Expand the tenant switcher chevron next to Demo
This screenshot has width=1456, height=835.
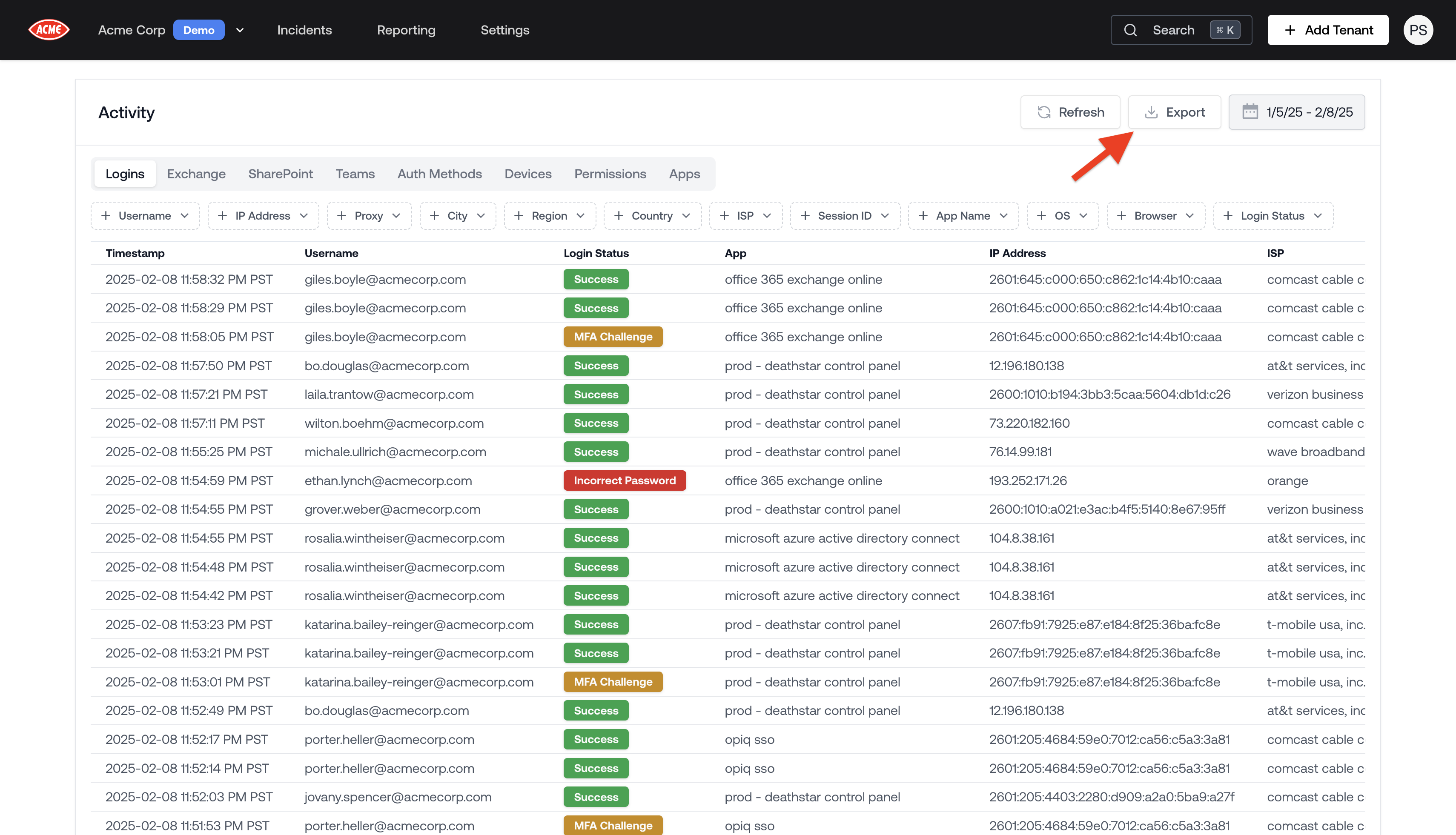click(240, 30)
